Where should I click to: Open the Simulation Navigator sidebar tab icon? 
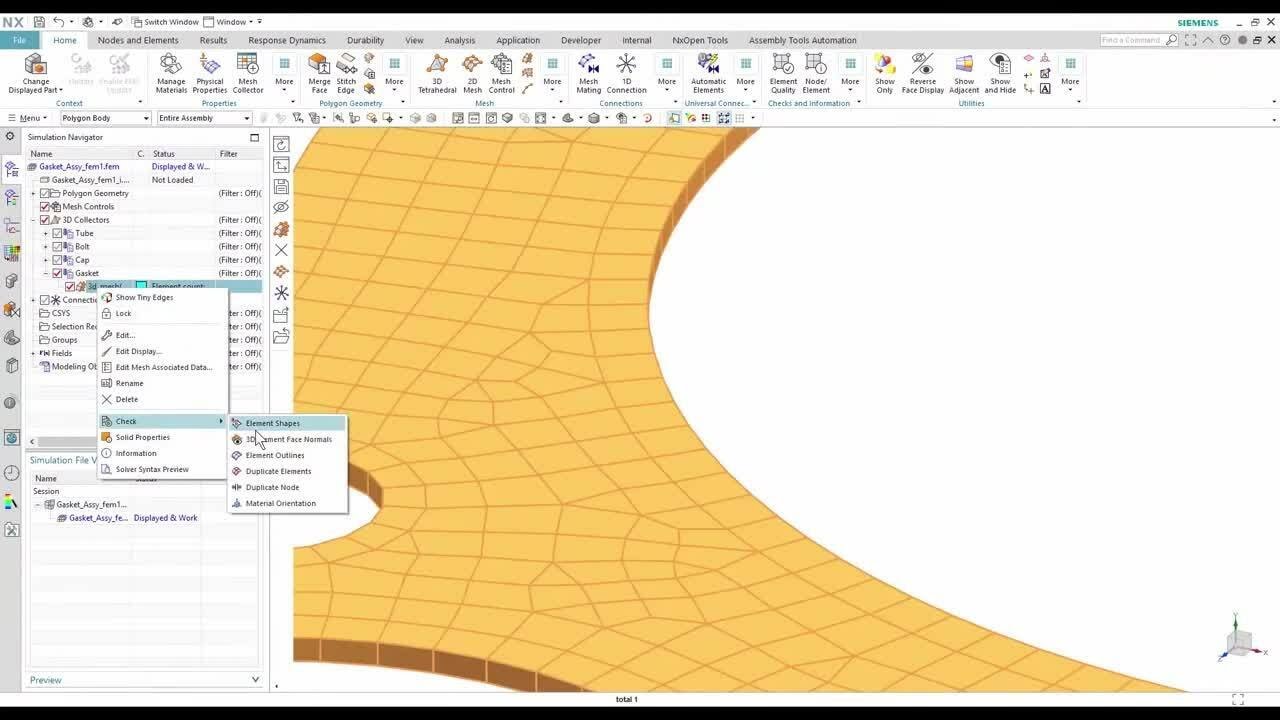click(12, 169)
